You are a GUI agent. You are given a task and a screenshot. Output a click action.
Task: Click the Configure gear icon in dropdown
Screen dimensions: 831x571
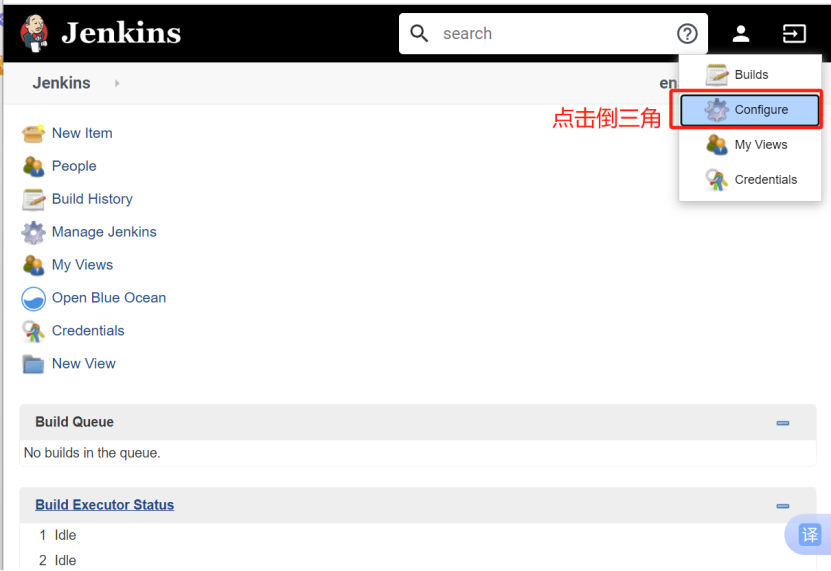click(717, 110)
